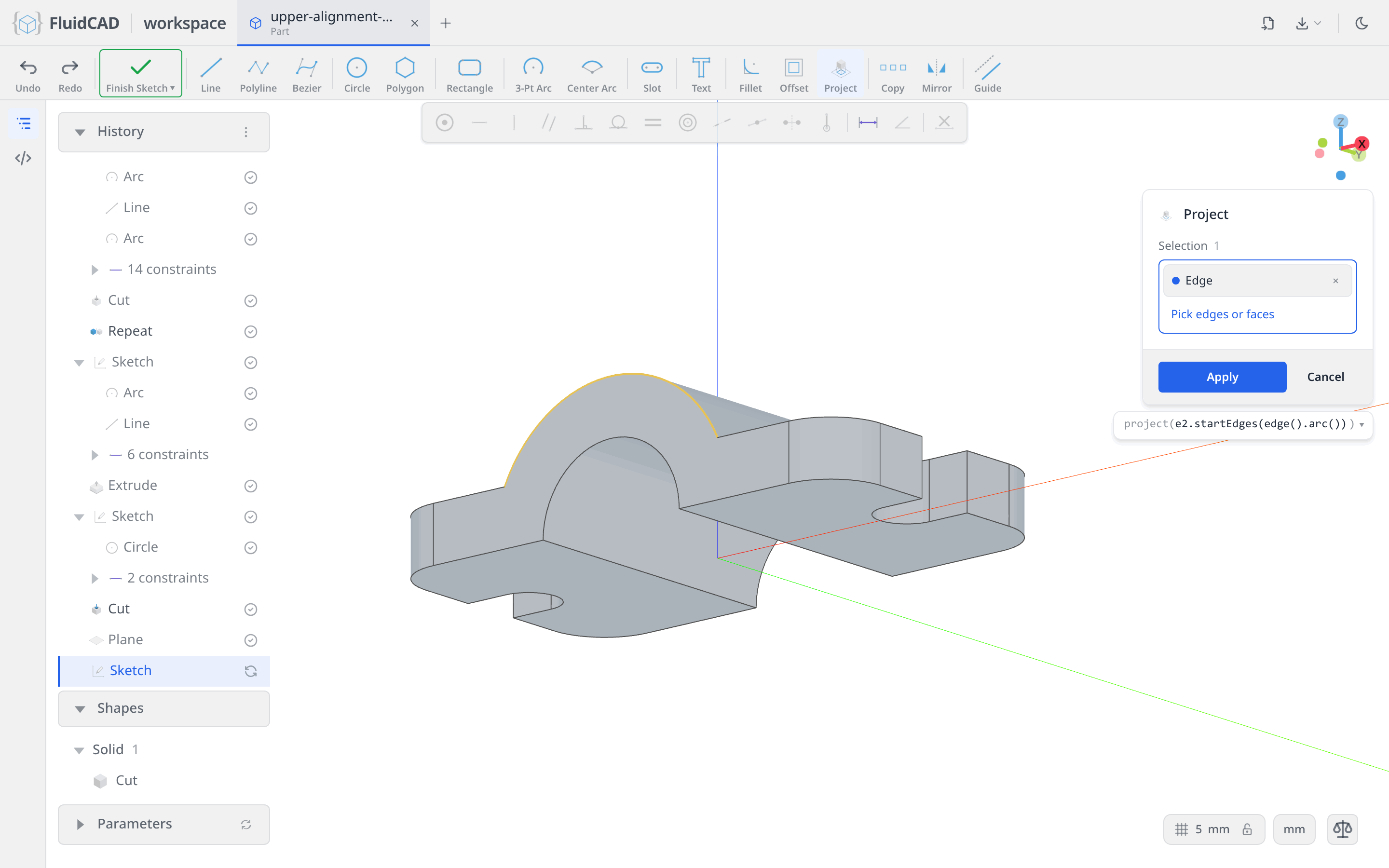Screen dimensions: 1389x868
Task: Open the project expression dropdown arrow
Action: [x=1362, y=424]
